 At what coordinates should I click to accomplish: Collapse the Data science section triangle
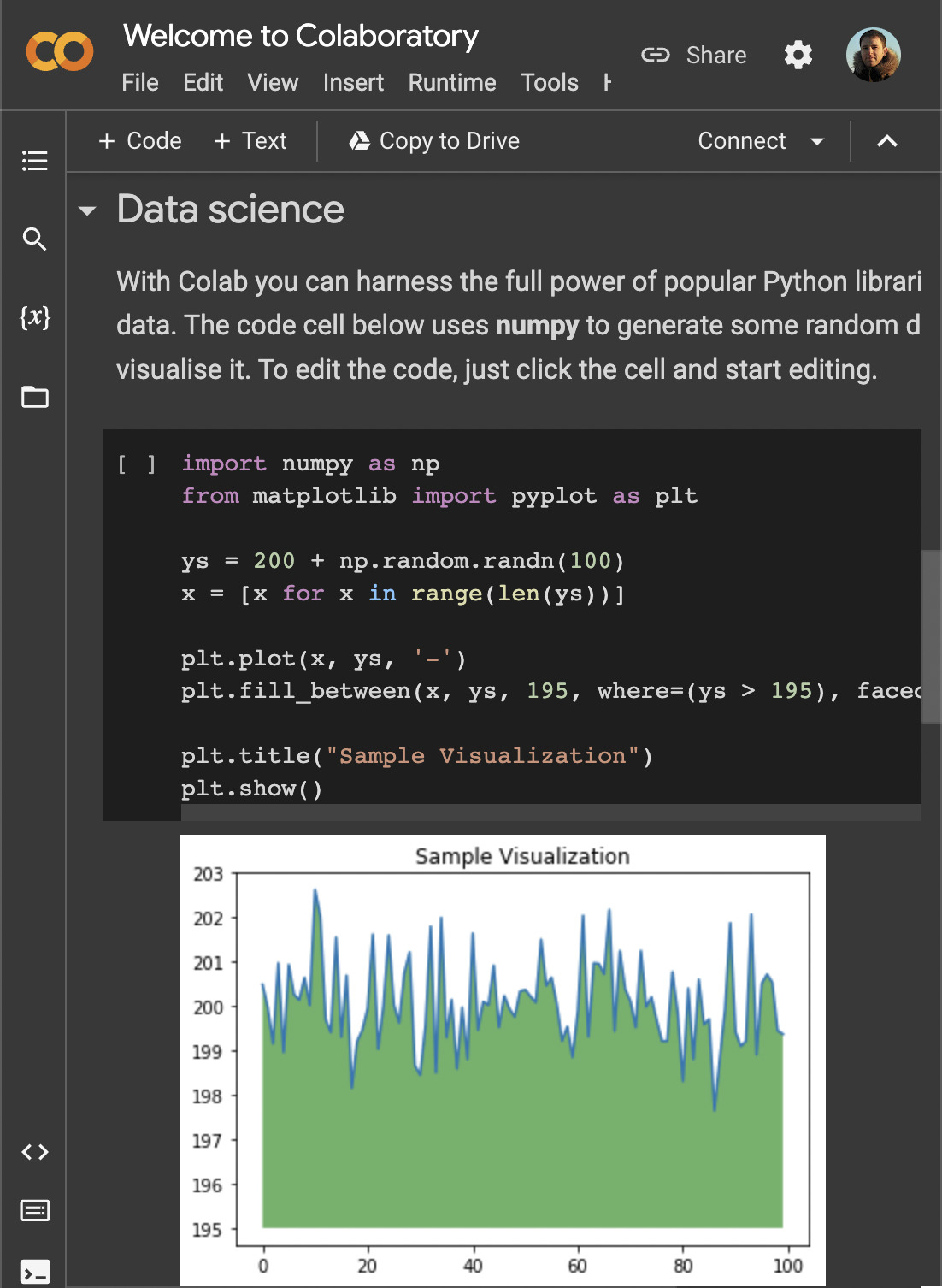click(x=88, y=210)
